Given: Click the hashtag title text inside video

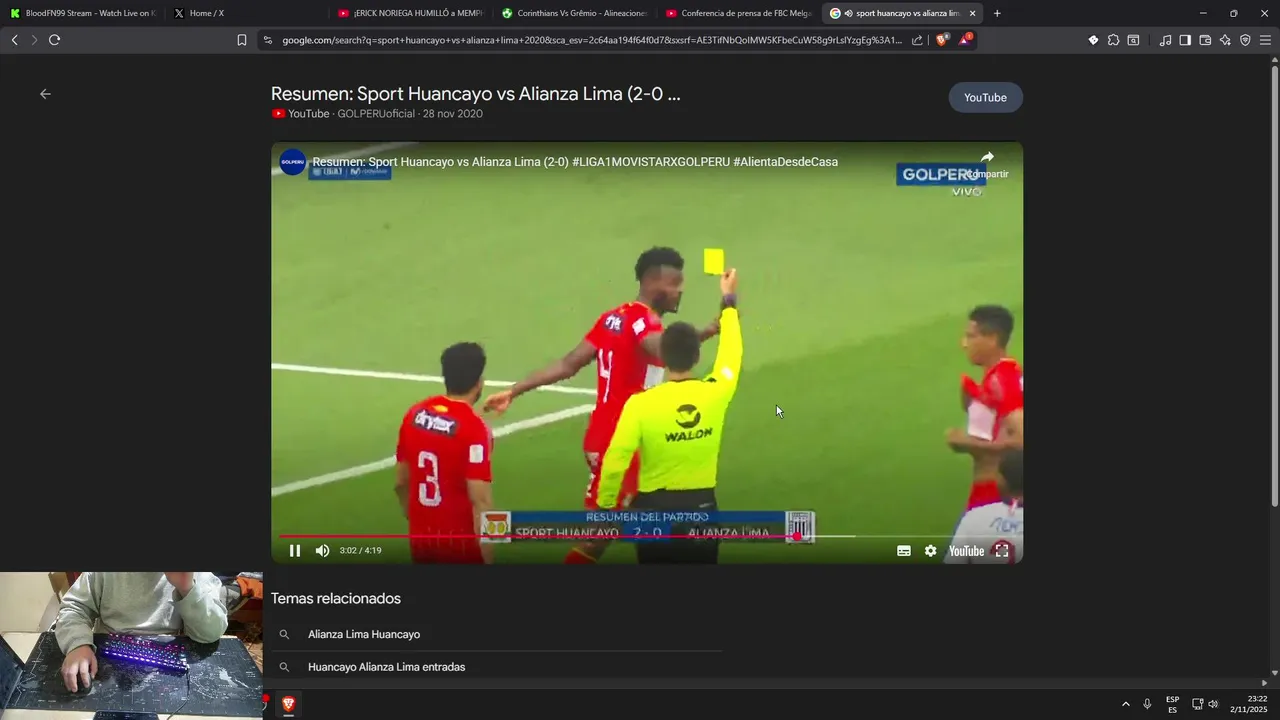Looking at the screenshot, I should coord(575,162).
